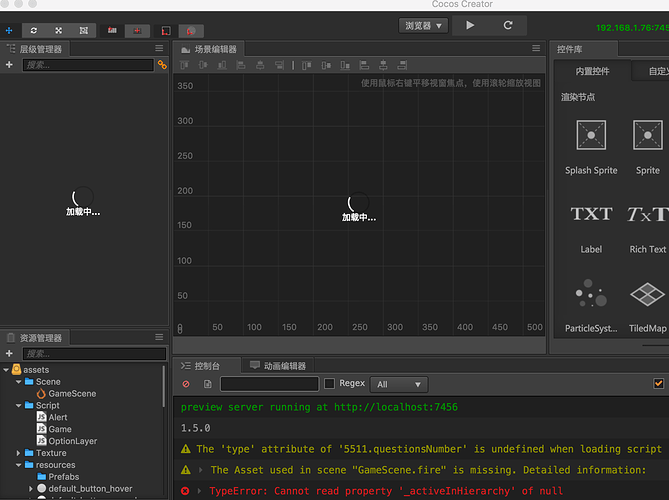Refresh the preview with reload icon
This screenshot has height=500, width=669.
click(508, 25)
